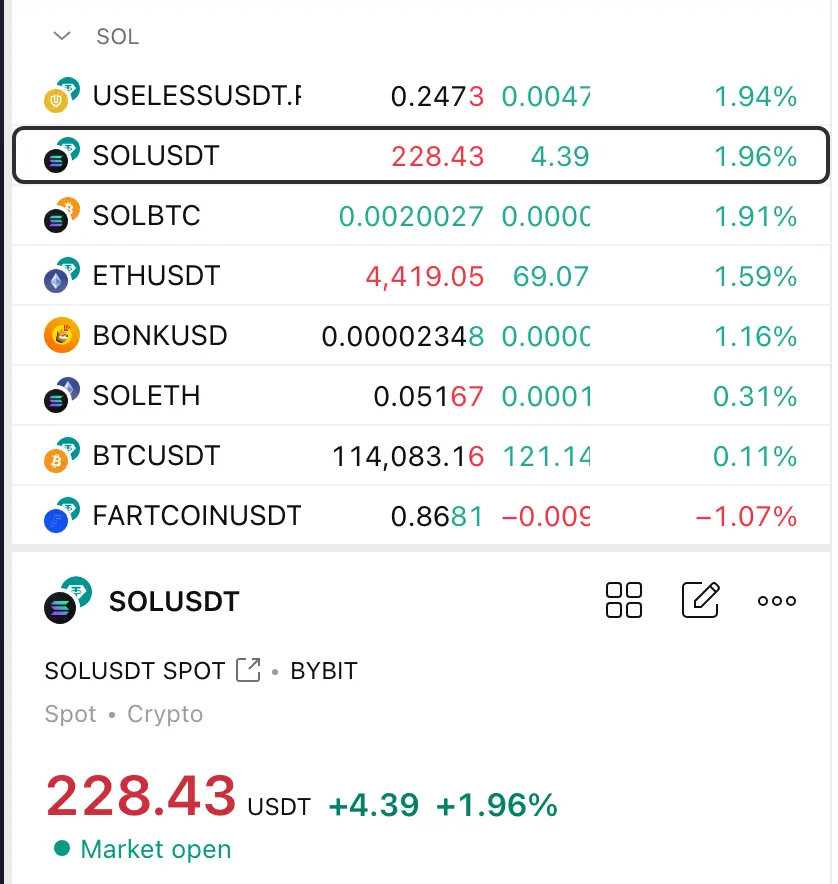
Task: Click the BONKUSD coin logo
Action: click(61, 335)
